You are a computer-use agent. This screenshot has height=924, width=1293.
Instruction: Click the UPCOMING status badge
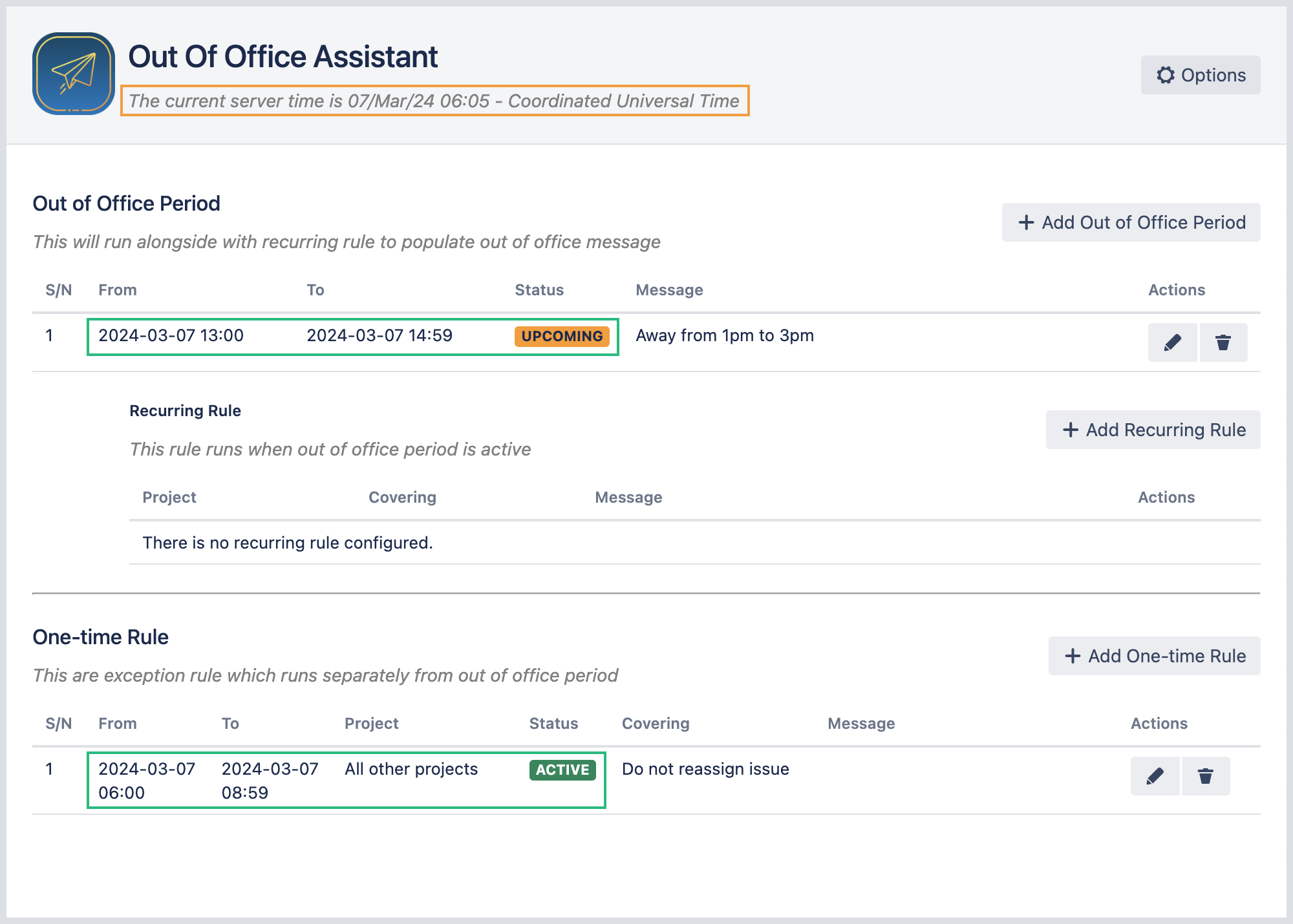point(561,336)
